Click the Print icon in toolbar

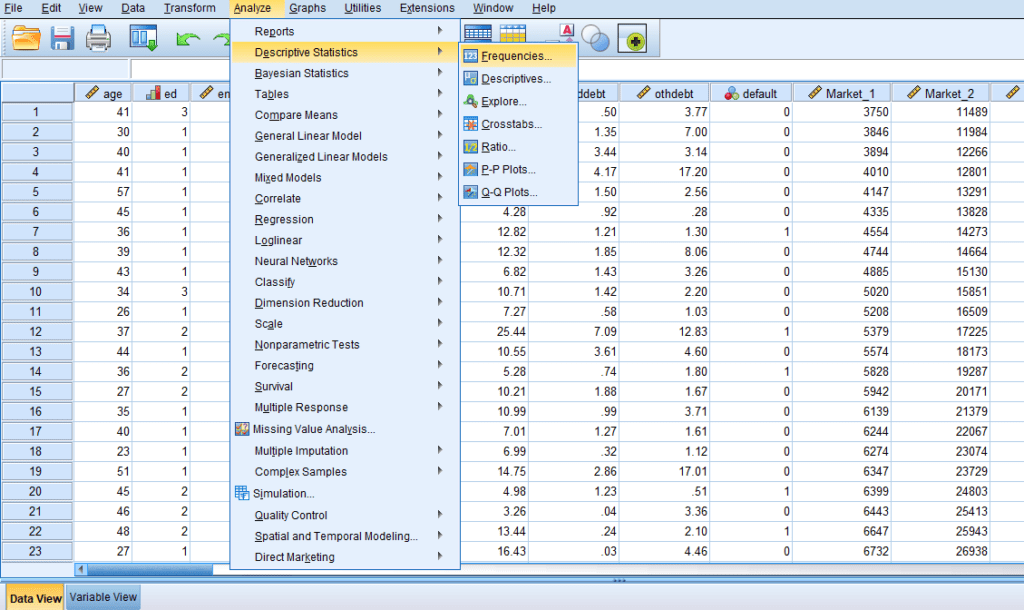coord(98,39)
